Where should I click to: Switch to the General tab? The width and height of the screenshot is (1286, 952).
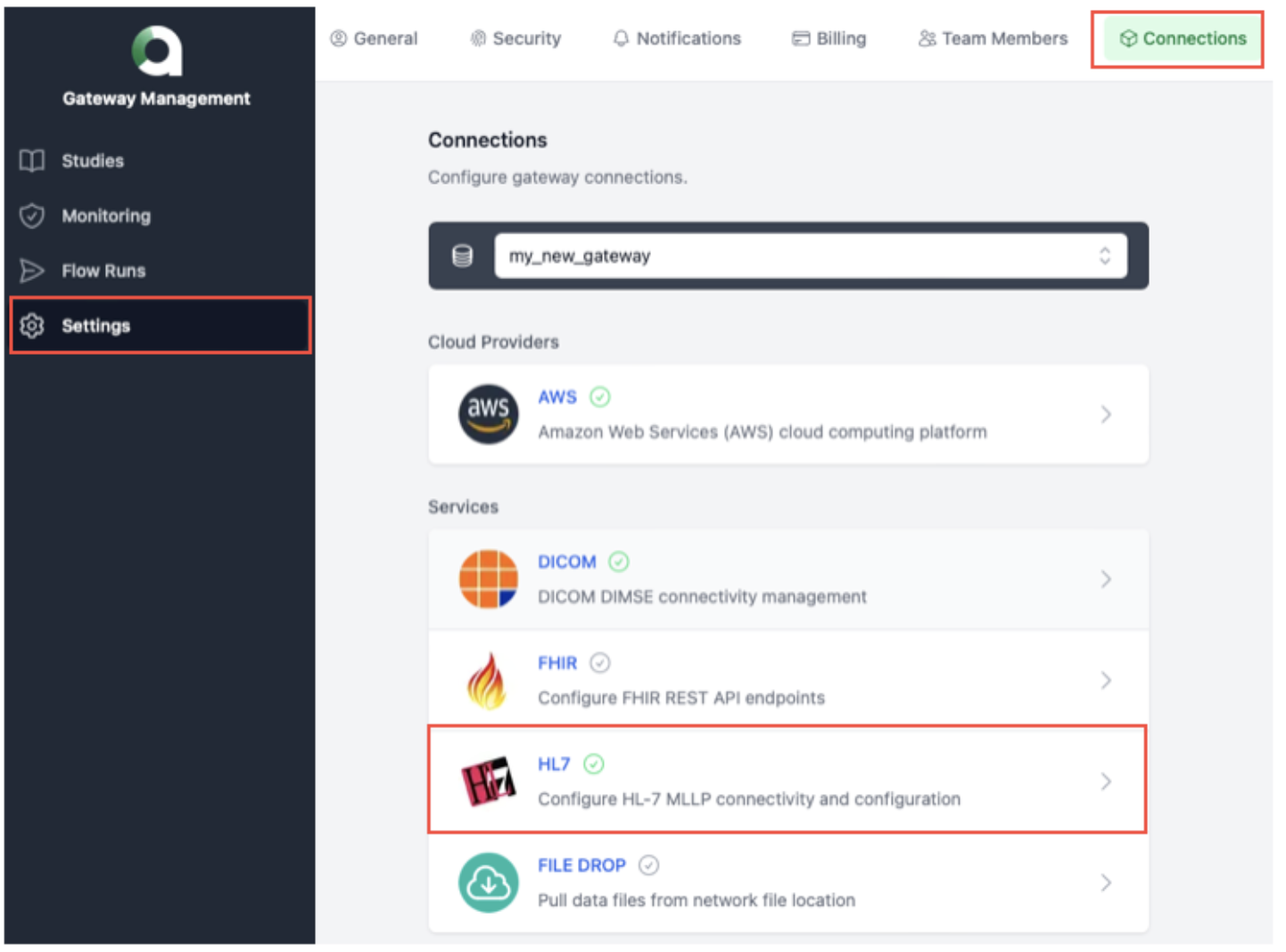374,38
